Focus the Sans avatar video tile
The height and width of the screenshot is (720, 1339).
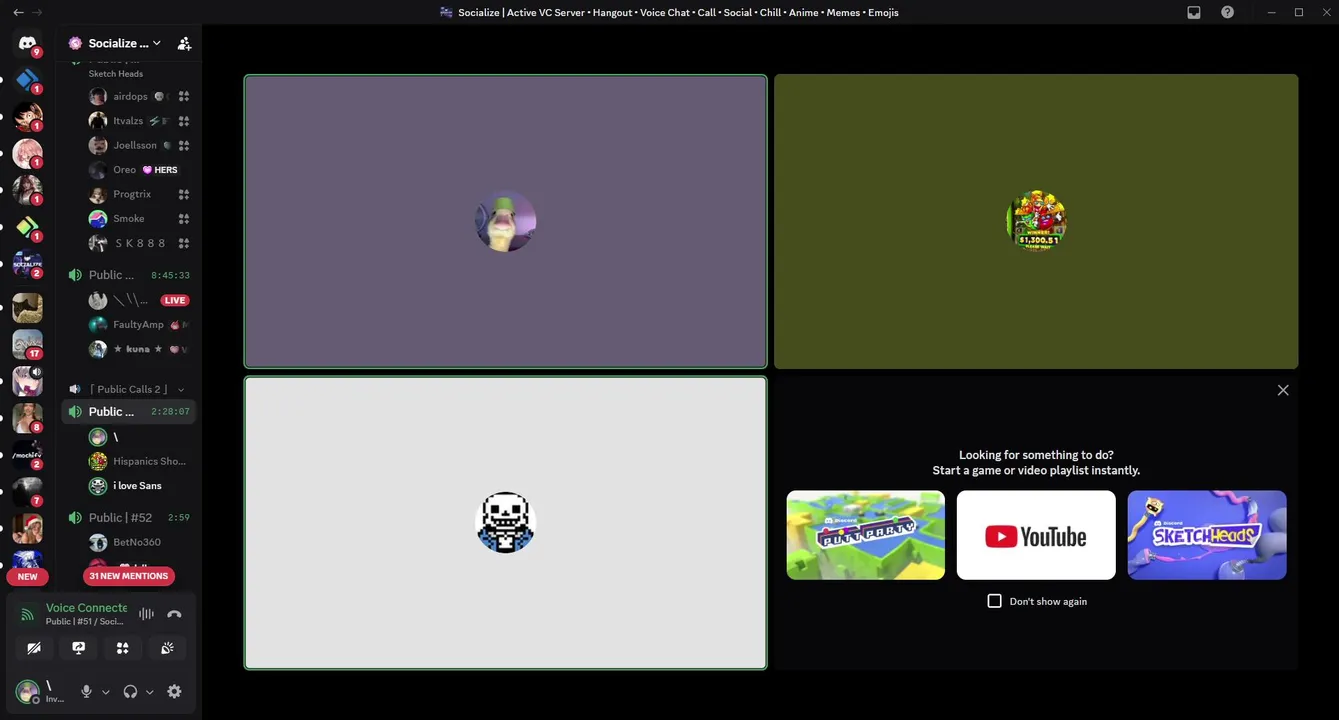[506, 523]
